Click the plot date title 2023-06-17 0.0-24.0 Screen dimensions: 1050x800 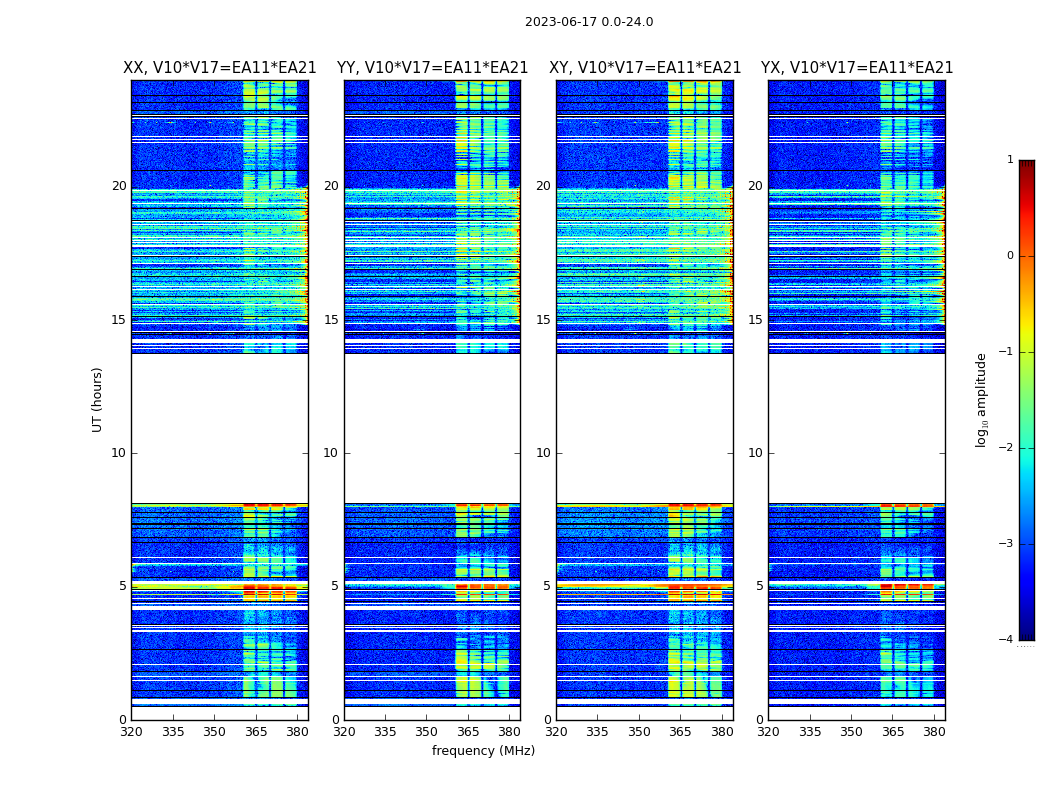[588, 22]
